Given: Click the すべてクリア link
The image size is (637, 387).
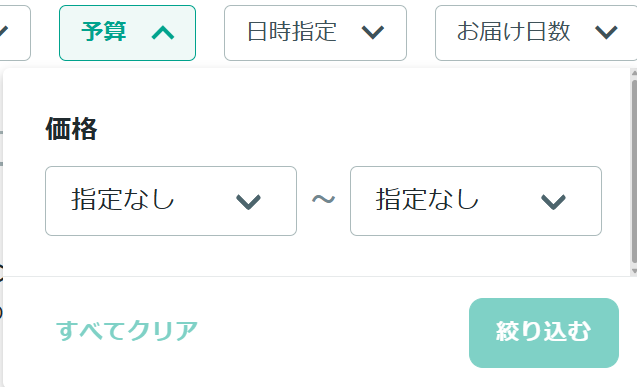Looking at the screenshot, I should [127, 331].
